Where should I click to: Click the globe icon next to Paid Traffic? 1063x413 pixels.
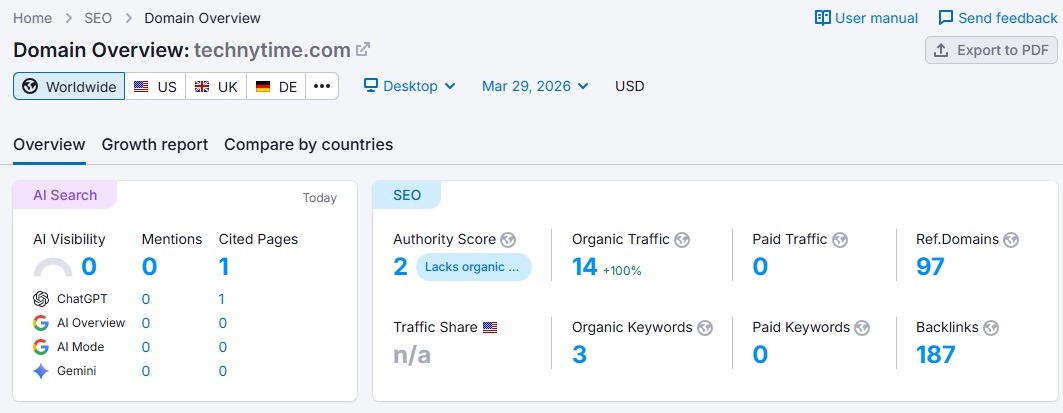click(840, 240)
